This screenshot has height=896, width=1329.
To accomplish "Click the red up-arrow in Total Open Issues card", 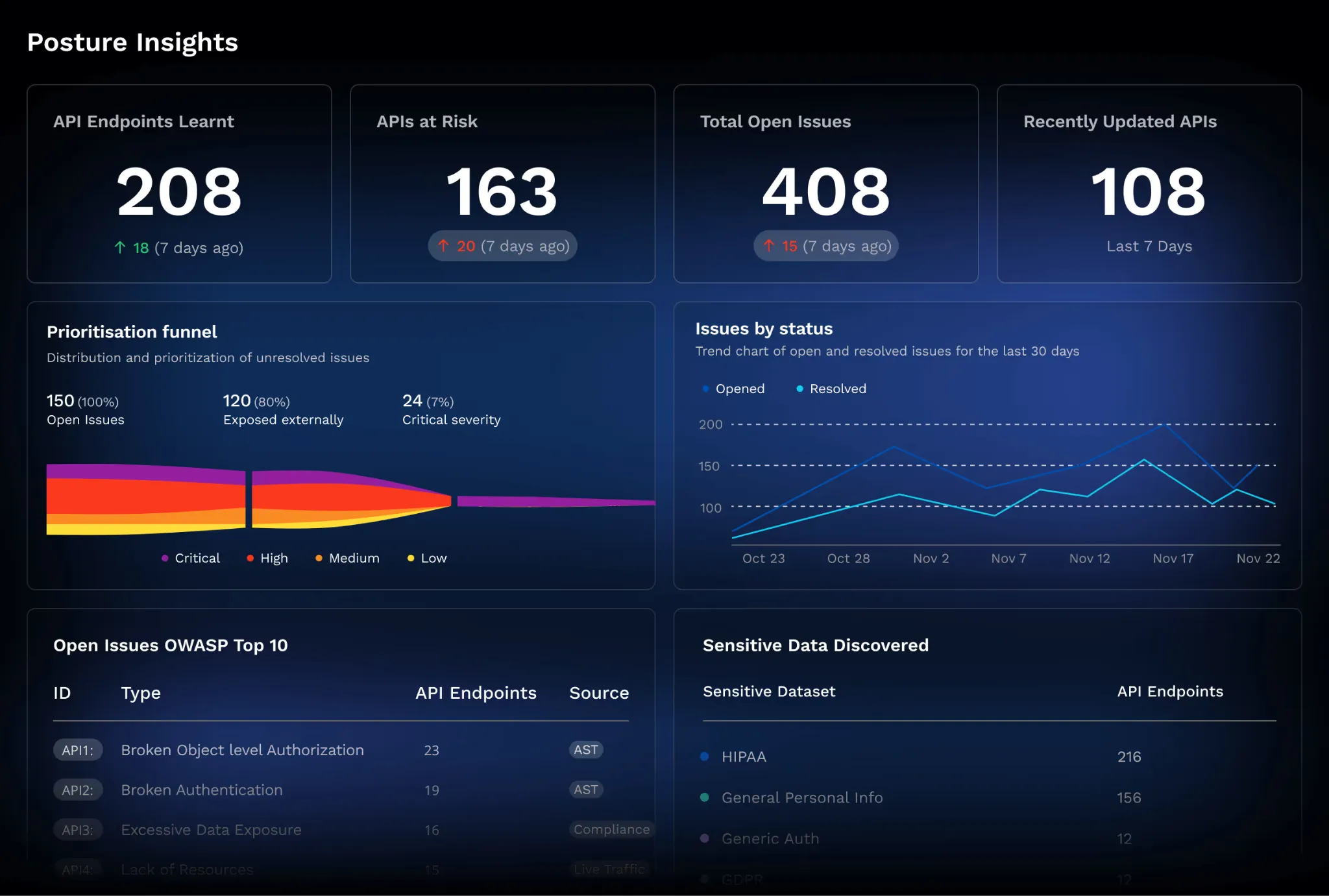I will [770, 245].
